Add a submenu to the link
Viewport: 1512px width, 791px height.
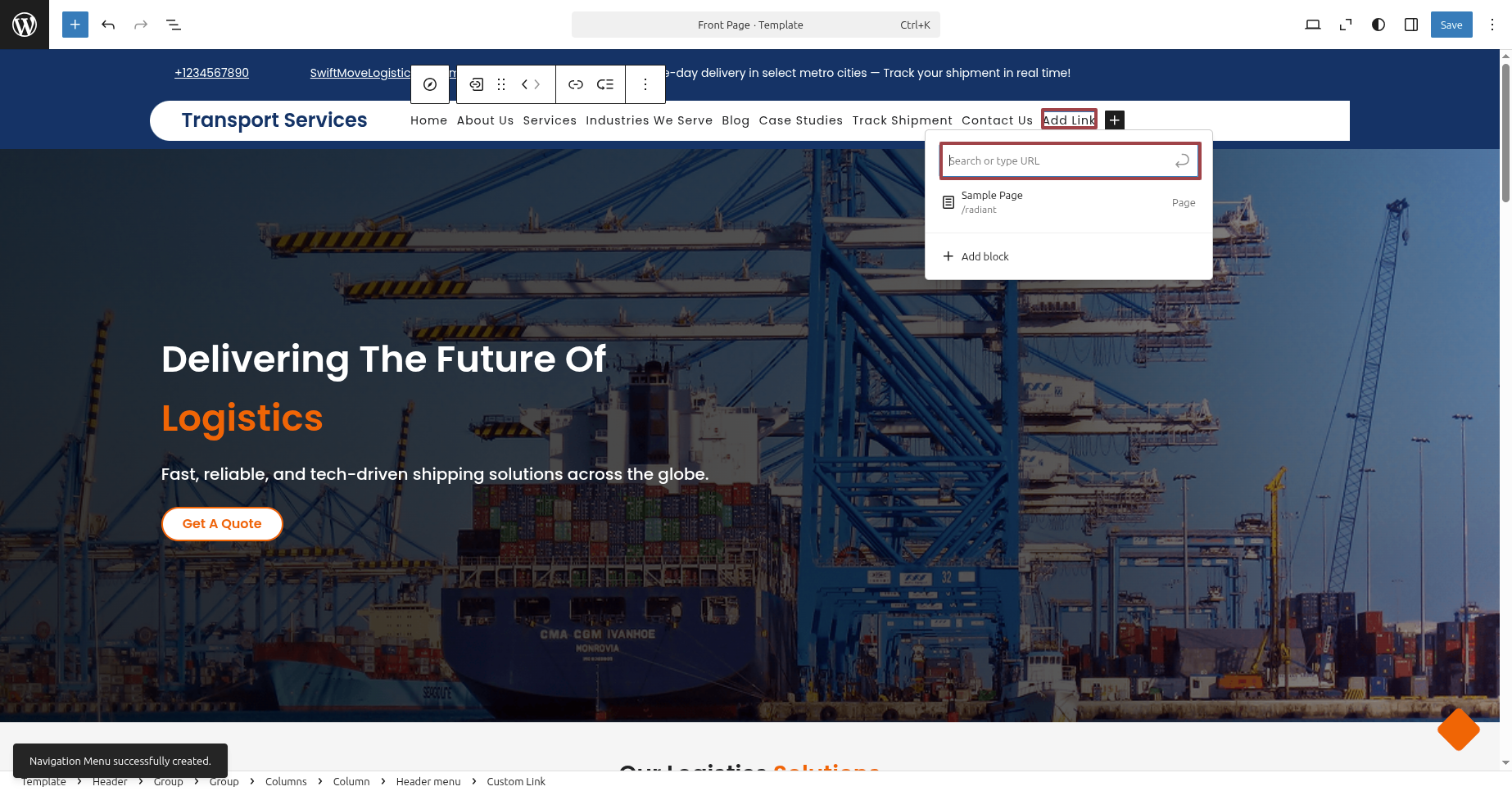[605, 84]
